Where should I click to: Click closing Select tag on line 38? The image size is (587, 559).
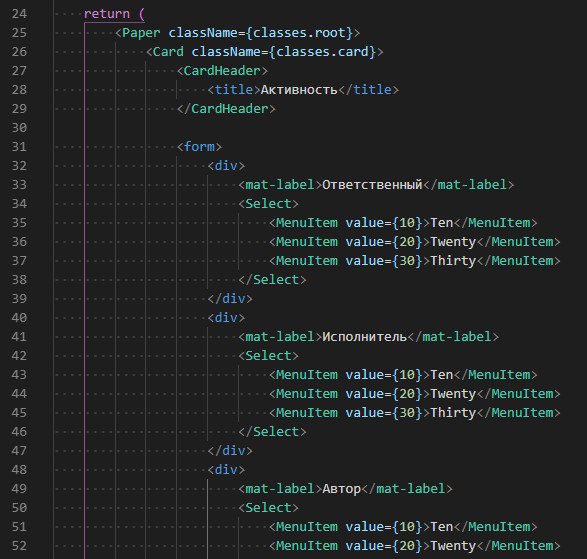click(272, 280)
